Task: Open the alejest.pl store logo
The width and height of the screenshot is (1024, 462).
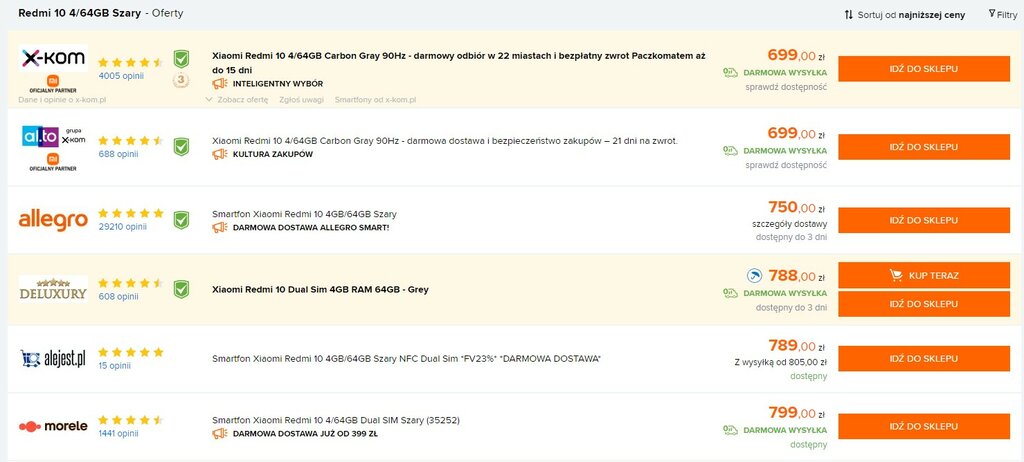Action: pos(54,358)
